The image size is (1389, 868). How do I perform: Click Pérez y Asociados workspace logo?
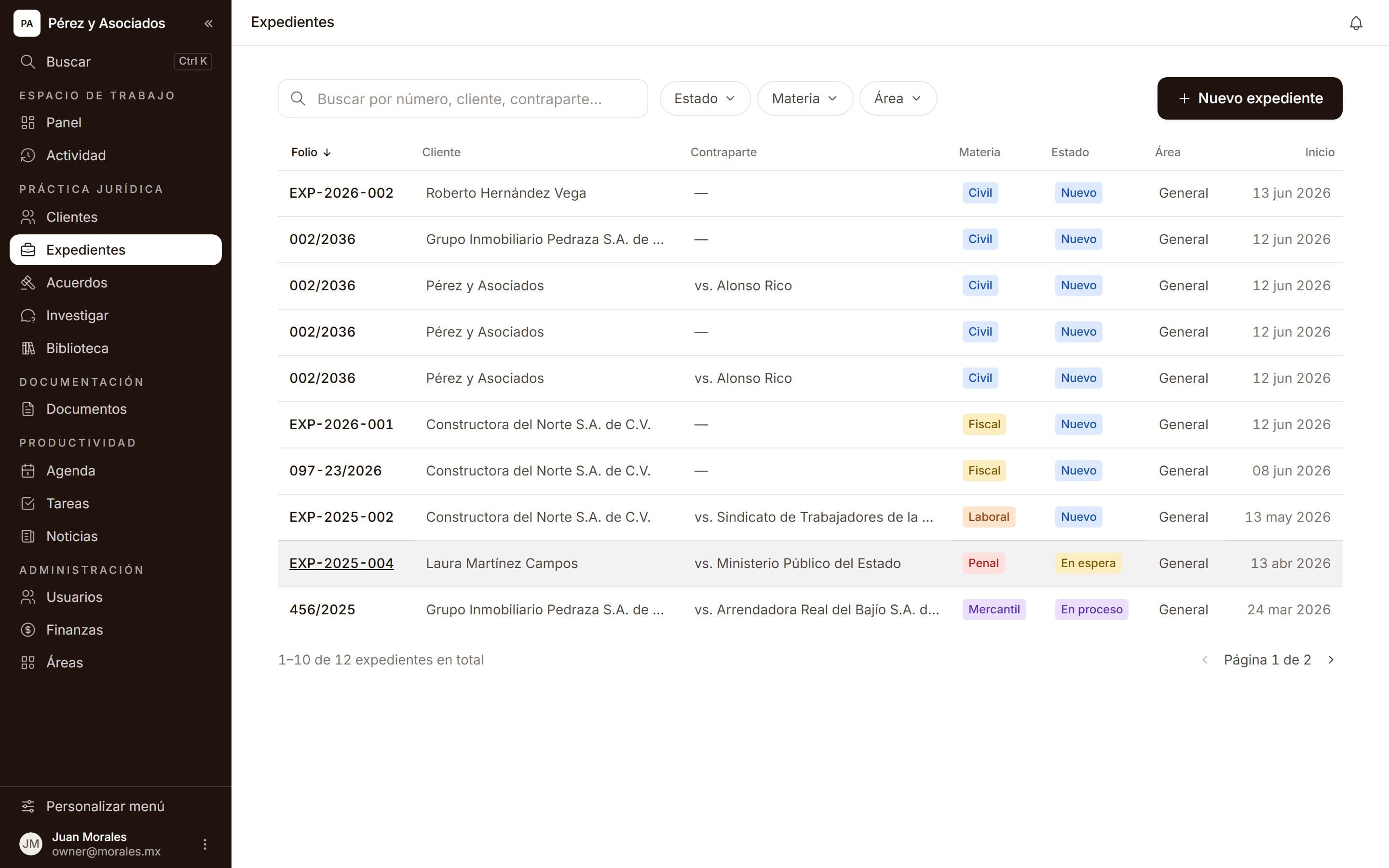tap(27, 24)
